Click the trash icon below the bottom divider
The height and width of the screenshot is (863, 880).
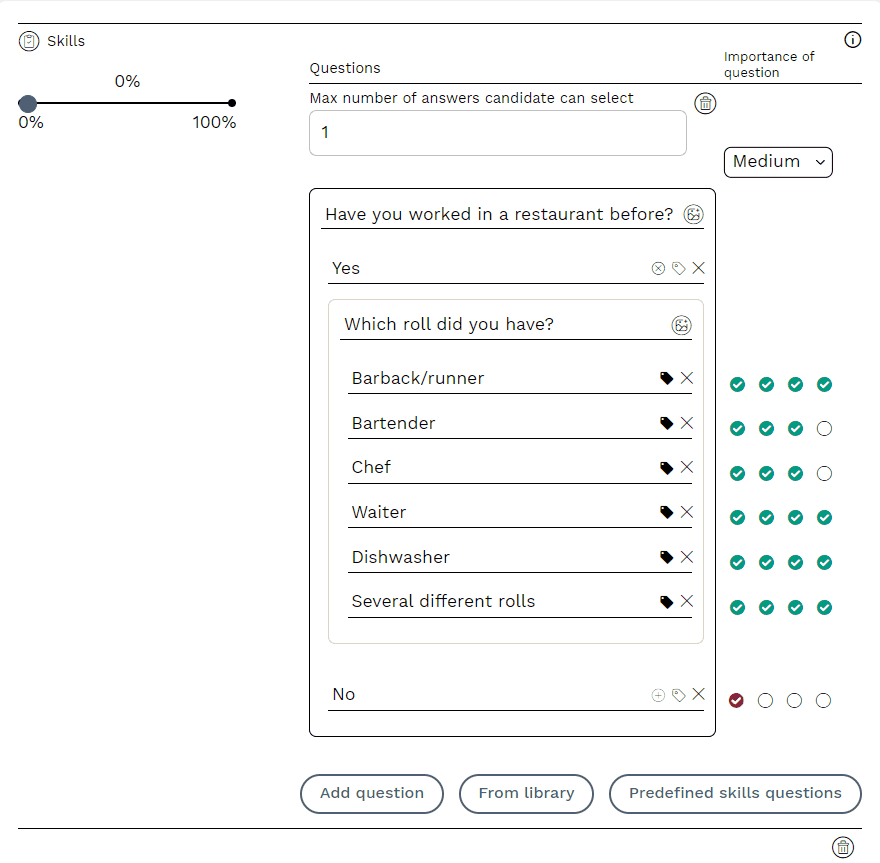coord(843,847)
